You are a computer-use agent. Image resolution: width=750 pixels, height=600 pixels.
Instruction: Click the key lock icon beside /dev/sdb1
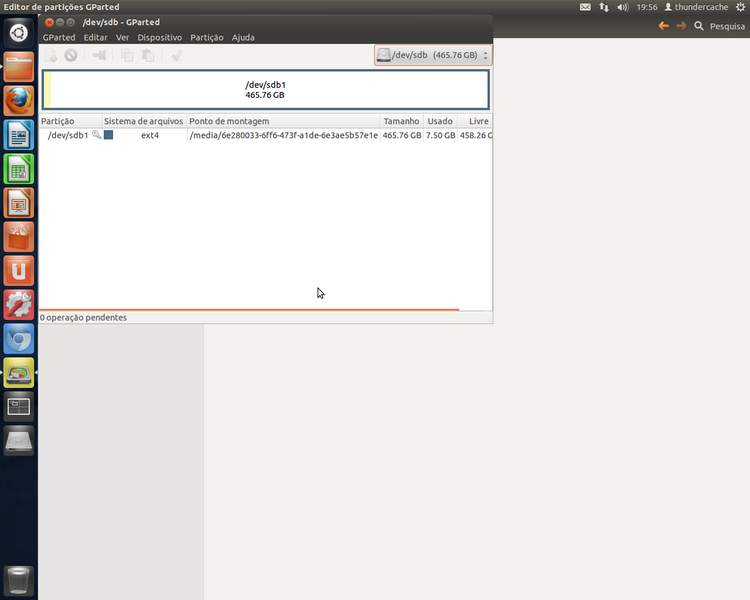[97, 135]
